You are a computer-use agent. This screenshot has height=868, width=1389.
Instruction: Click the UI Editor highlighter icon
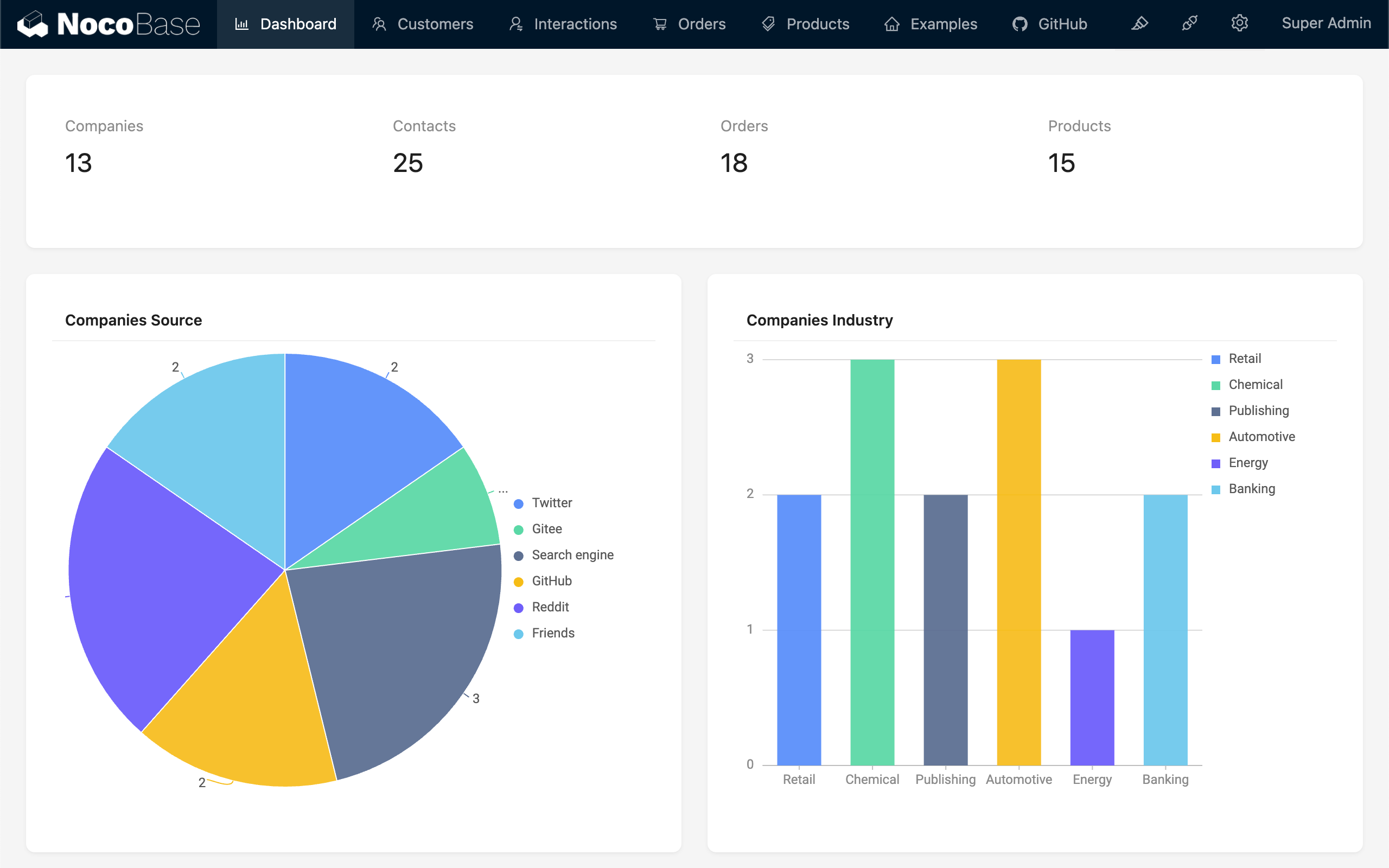pos(1139,23)
